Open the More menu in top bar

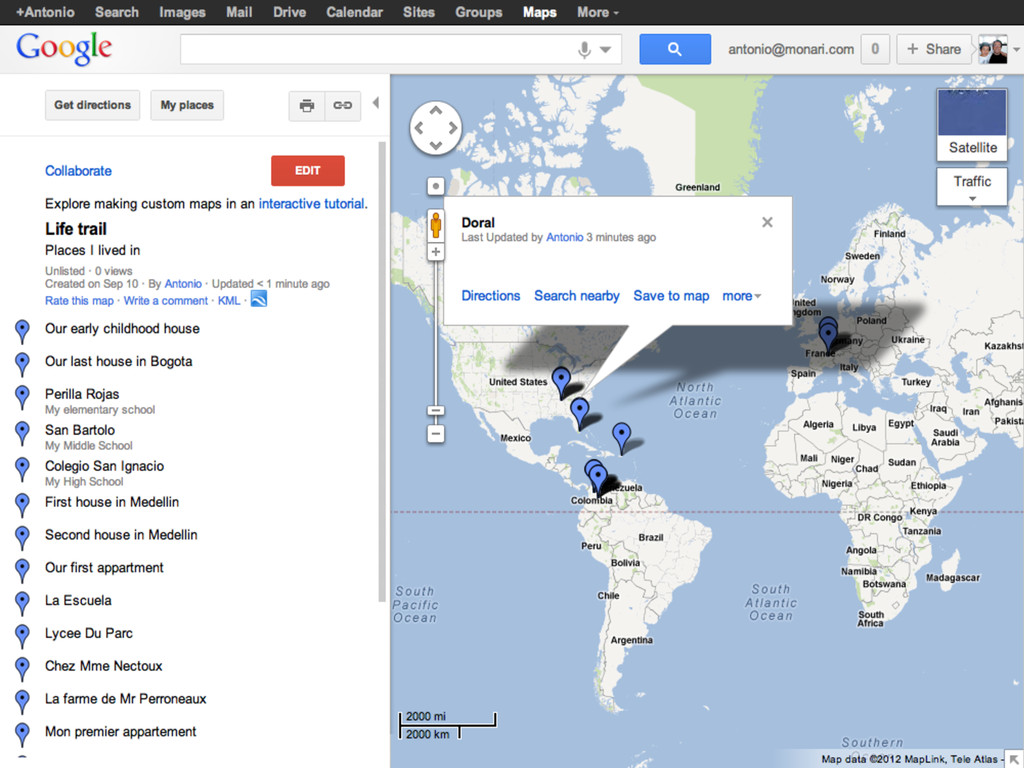[598, 12]
